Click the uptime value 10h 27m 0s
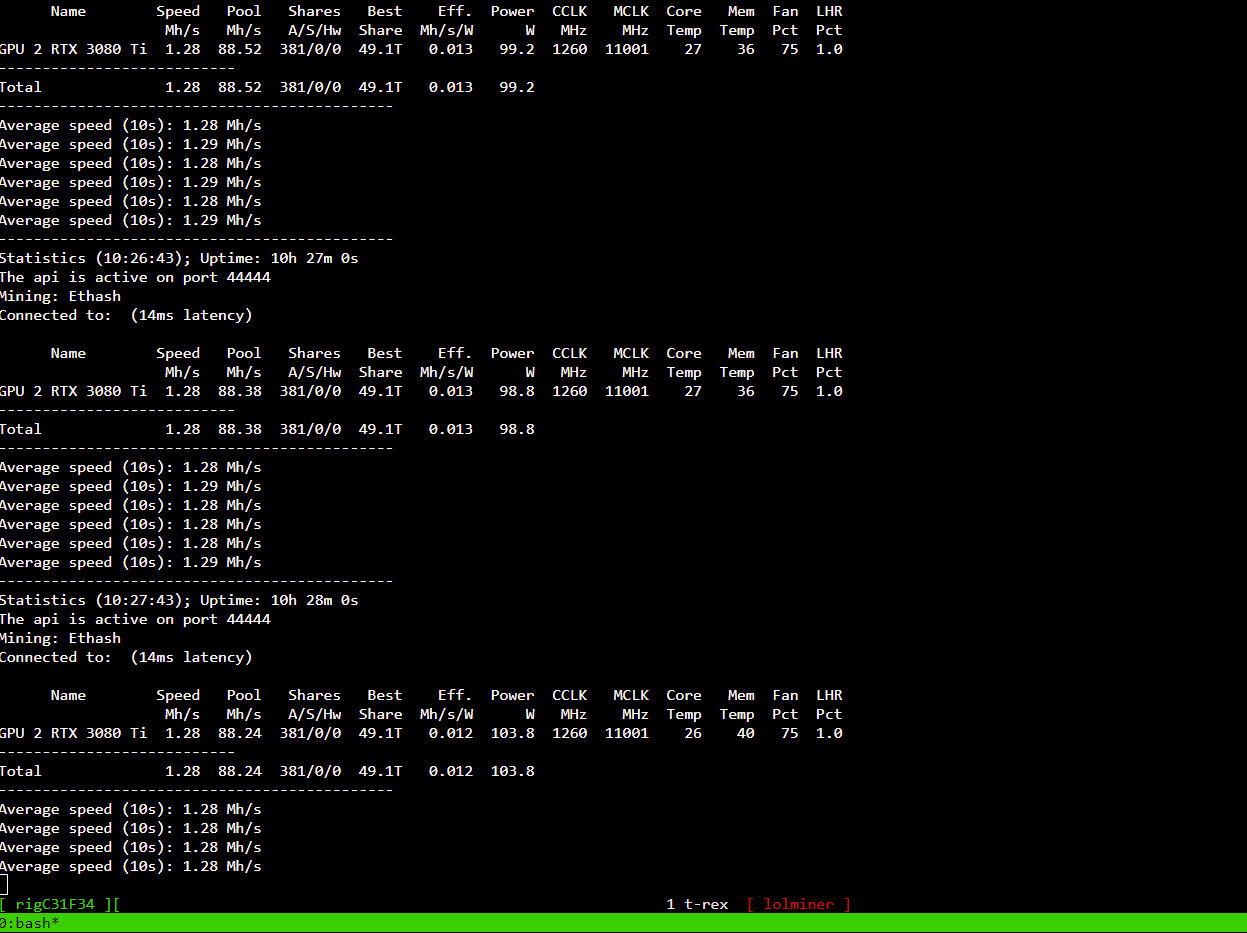The image size is (1247, 933). tap(315, 258)
